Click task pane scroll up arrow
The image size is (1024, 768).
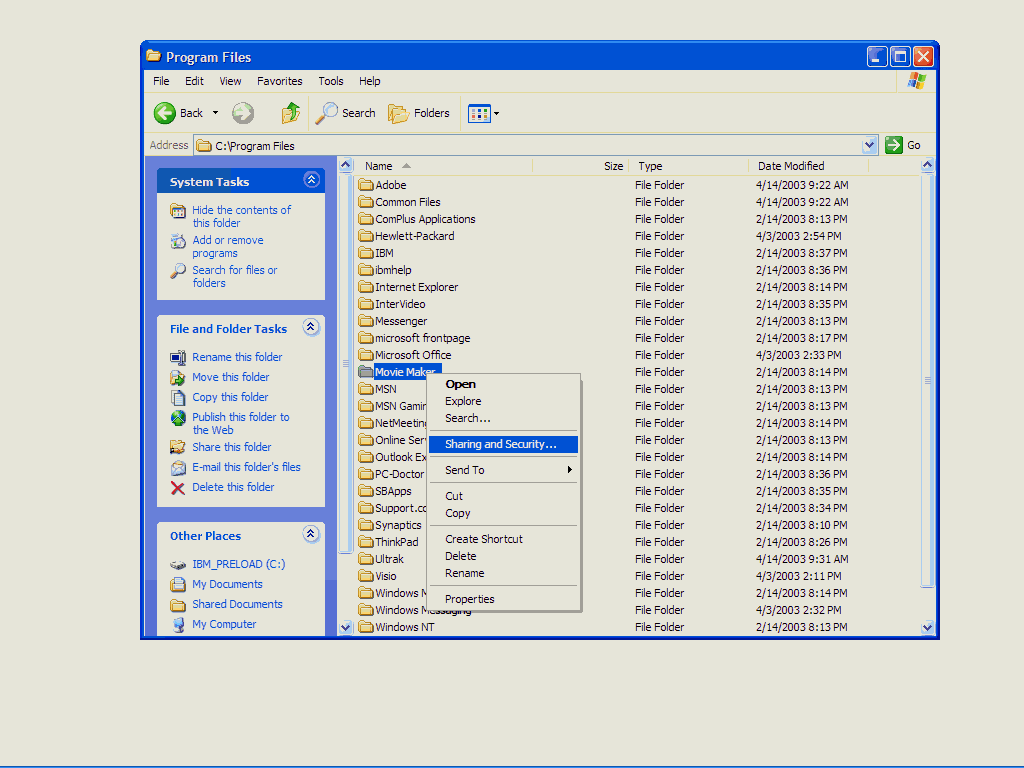(x=345, y=165)
